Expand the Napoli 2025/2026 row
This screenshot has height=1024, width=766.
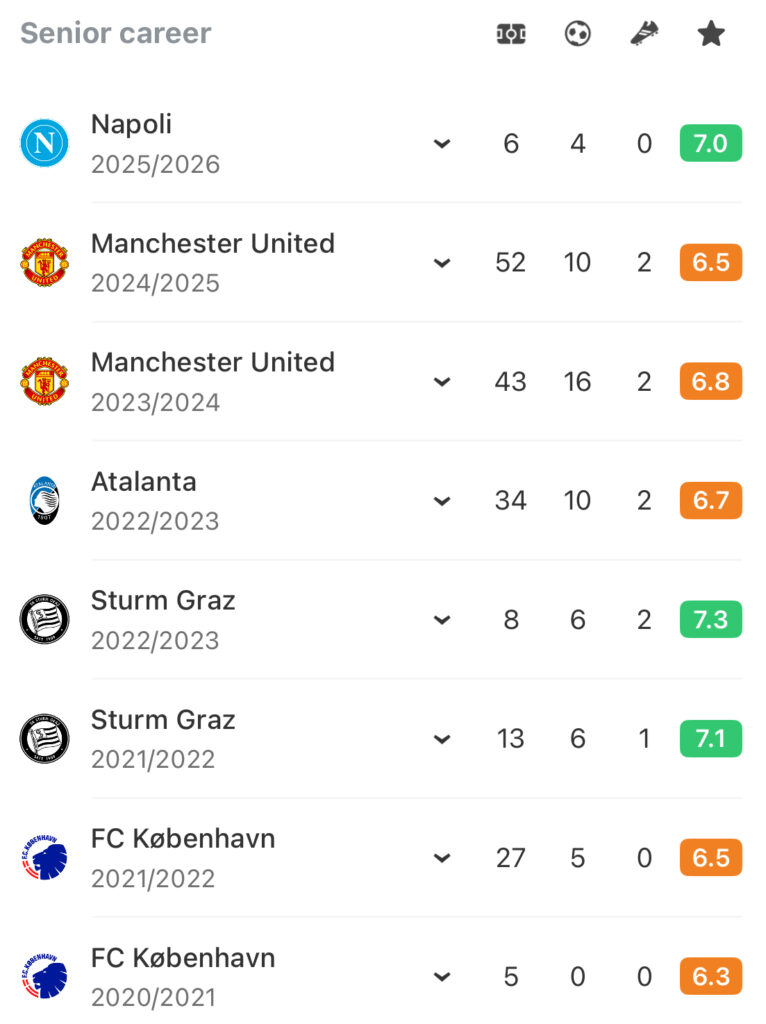point(442,144)
